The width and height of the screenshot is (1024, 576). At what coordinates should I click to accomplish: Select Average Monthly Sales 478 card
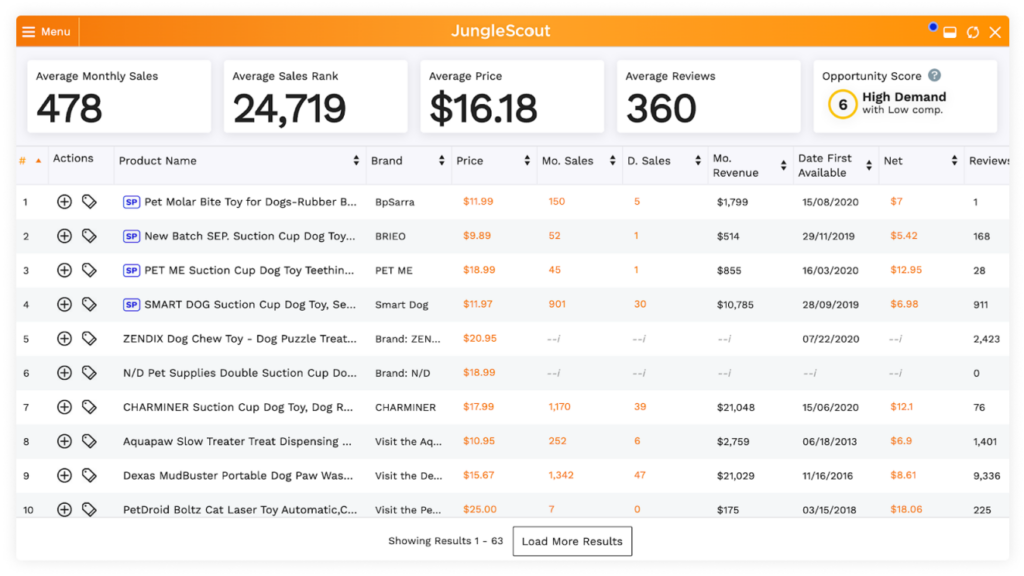coord(119,97)
